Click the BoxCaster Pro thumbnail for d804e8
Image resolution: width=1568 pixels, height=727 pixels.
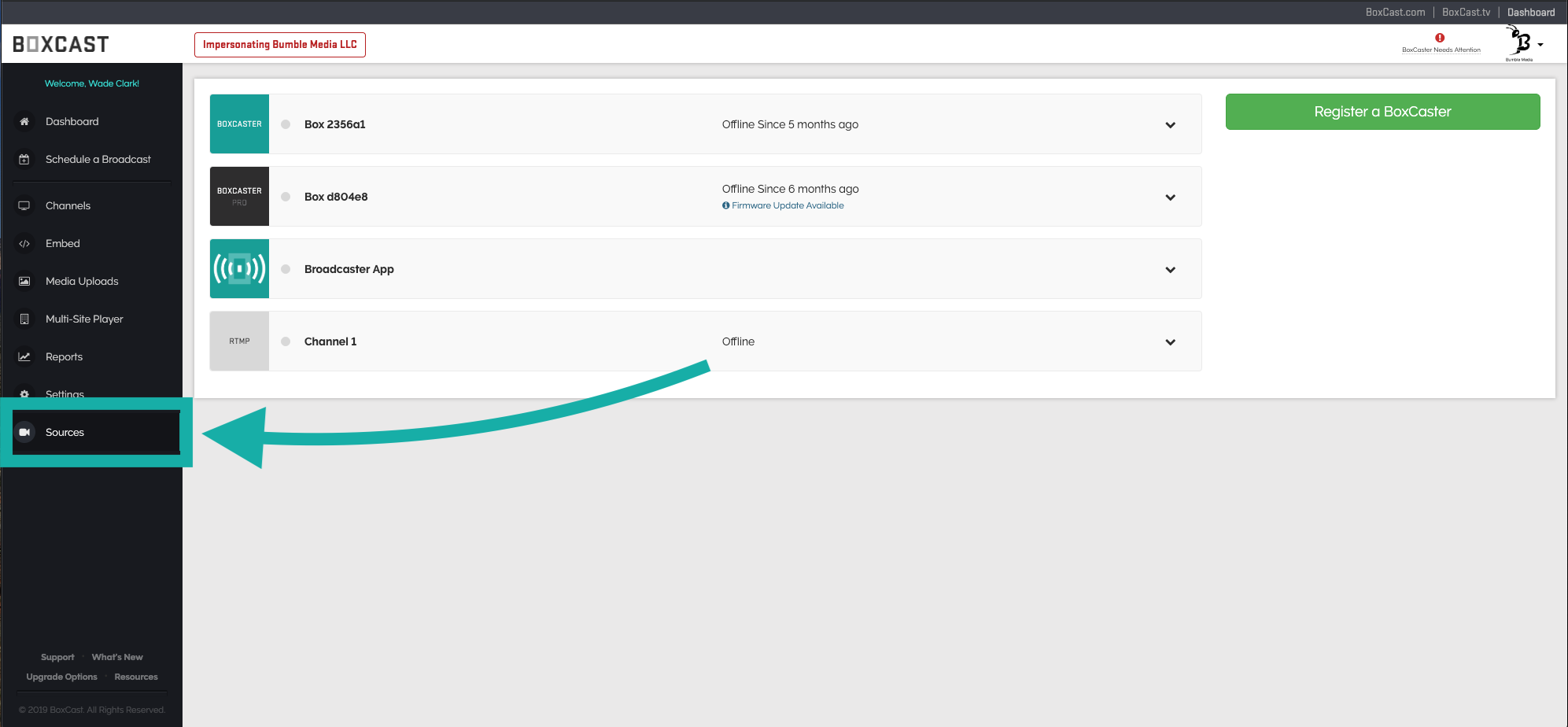(x=239, y=197)
